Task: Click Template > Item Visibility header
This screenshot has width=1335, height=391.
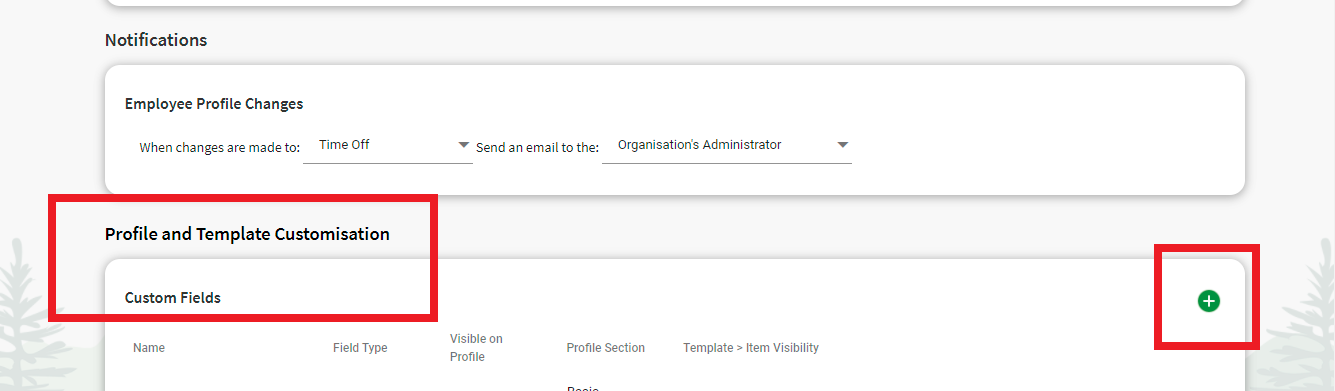Action: point(751,348)
